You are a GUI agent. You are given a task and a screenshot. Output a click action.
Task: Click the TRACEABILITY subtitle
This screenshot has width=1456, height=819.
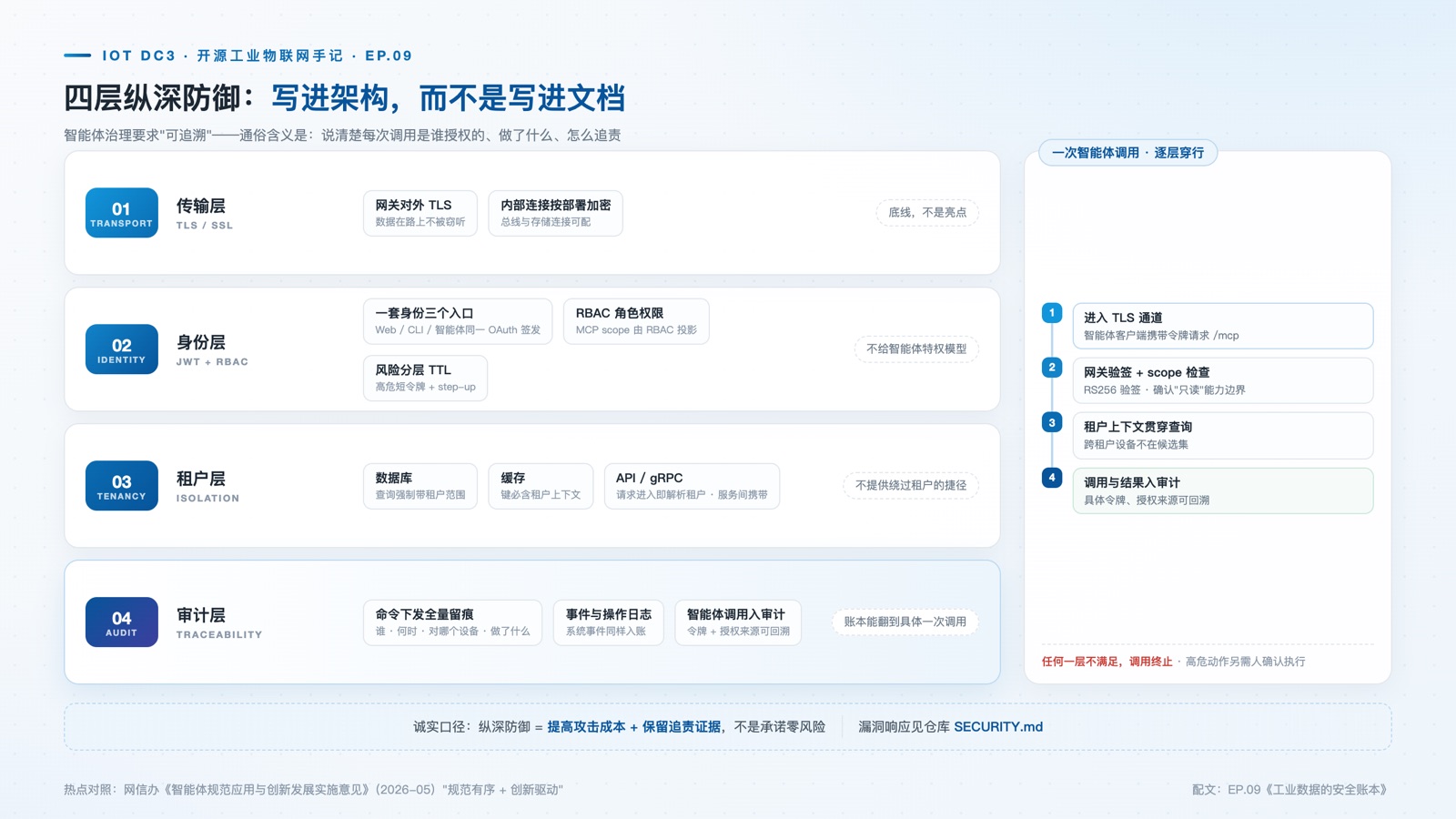tap(219, 635)
